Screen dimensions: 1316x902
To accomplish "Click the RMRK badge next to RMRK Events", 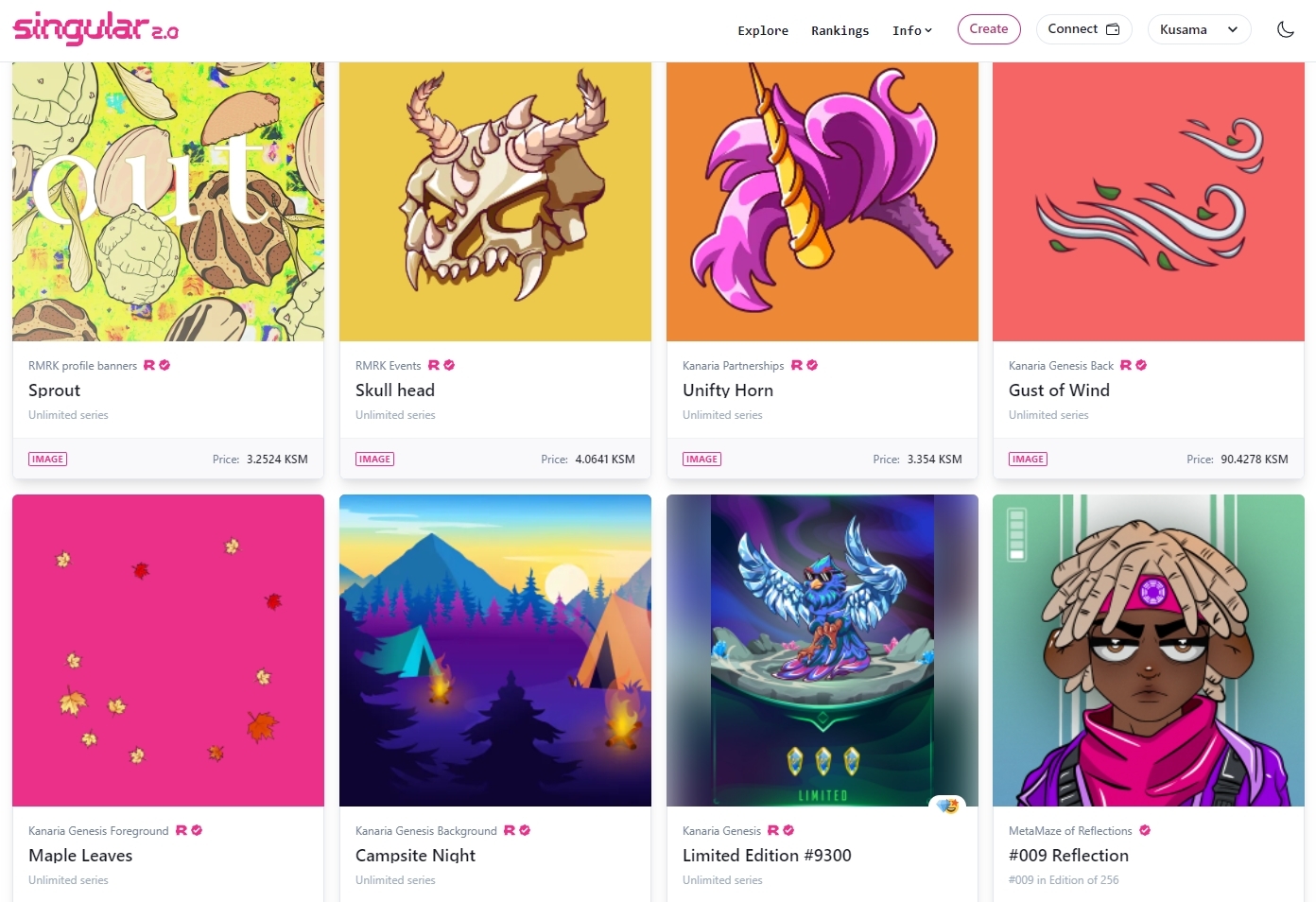I will click(434, 365).
